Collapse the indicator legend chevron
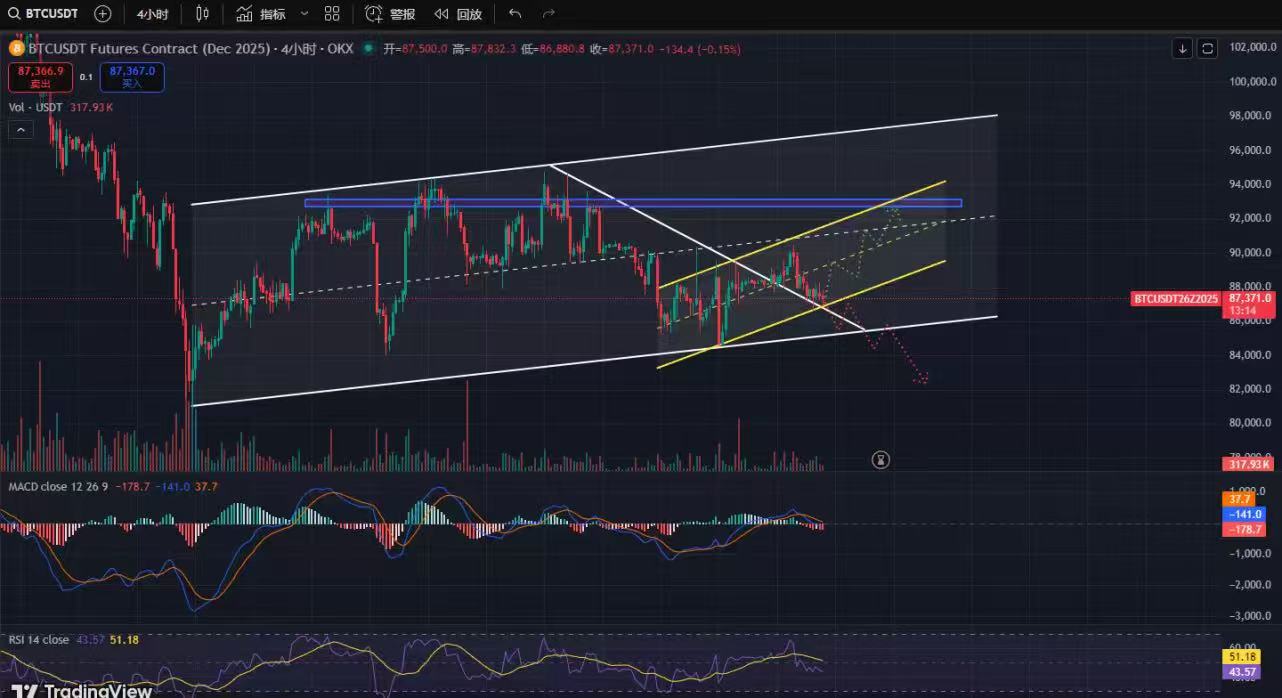This screenshot has height=698, width=1282. [x=20, y=129]
